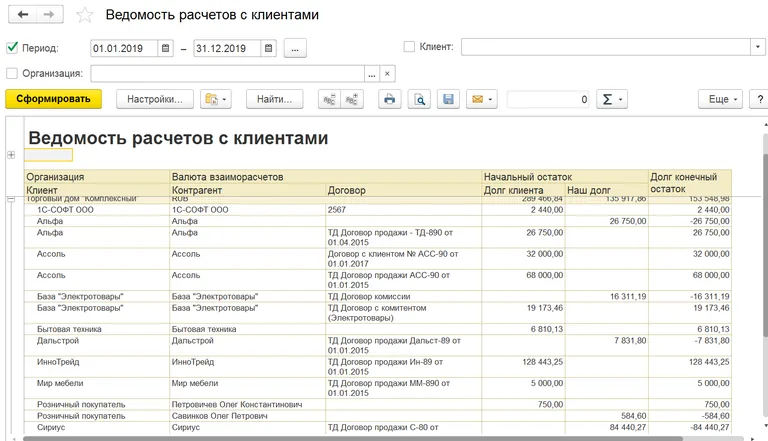
Task: Click the Начальный остаток header
Action: pyautogui.click(x=565, y=177)
